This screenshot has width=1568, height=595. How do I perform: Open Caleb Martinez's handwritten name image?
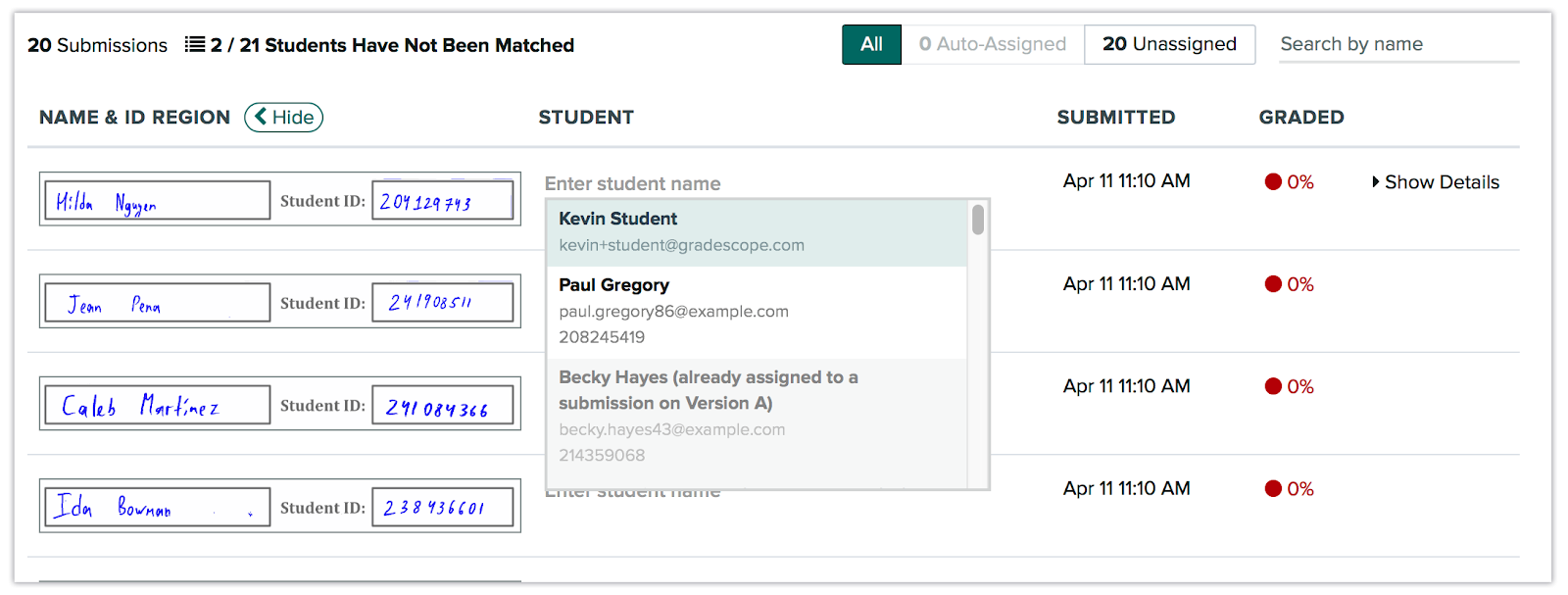(x=158, y=405)
